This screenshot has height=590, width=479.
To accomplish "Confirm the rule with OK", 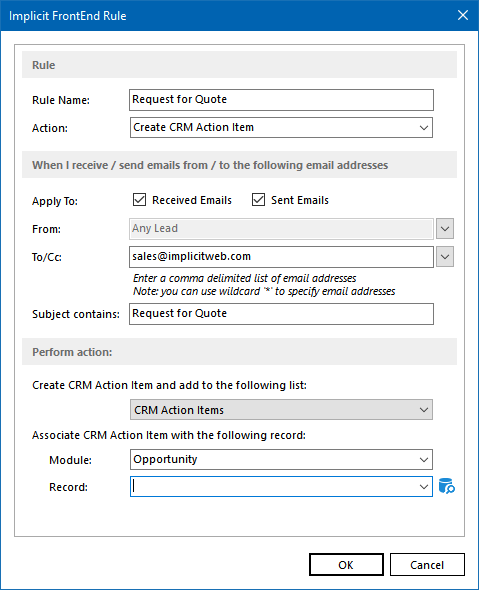I will (346, 564).
